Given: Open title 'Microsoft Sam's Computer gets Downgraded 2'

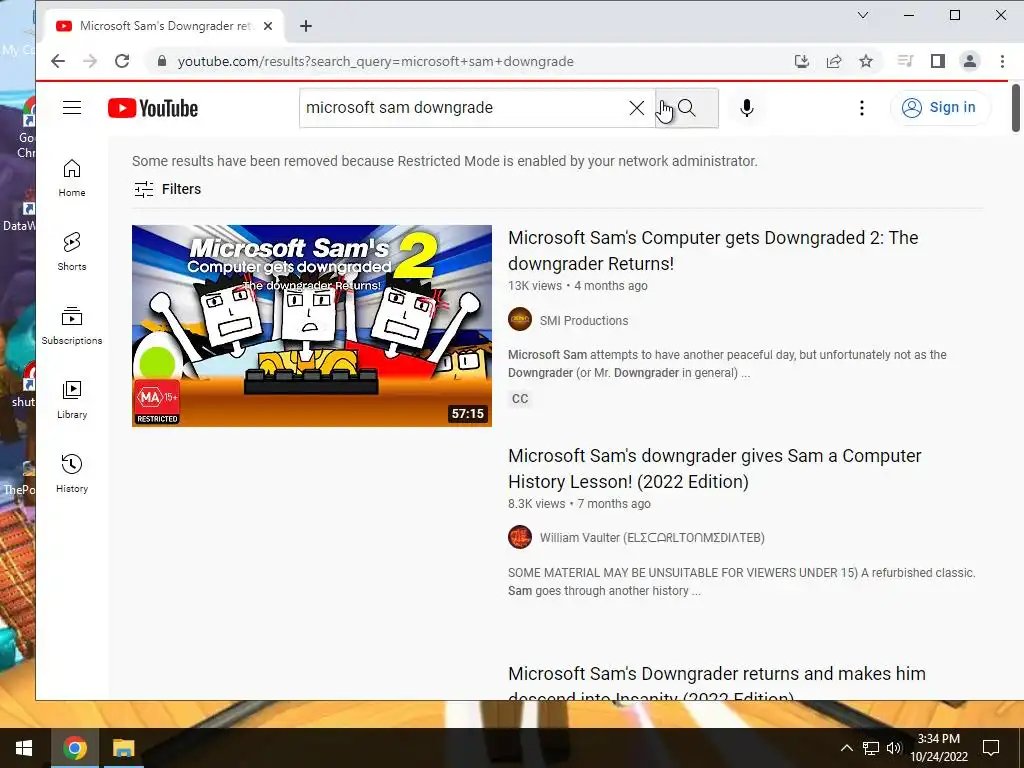Looking at the screenshot, I should click(713, 250).
